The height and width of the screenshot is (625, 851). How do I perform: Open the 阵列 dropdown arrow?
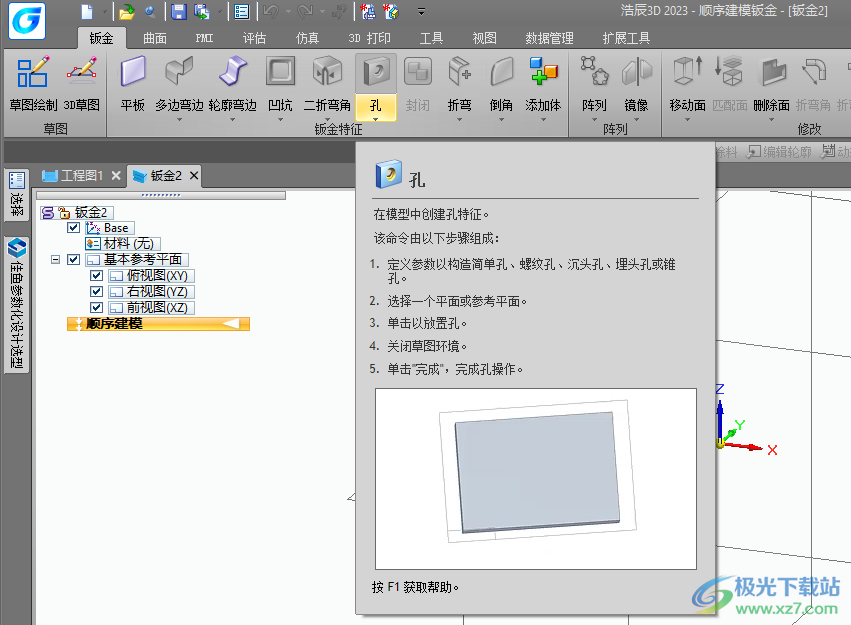(594, 119)
